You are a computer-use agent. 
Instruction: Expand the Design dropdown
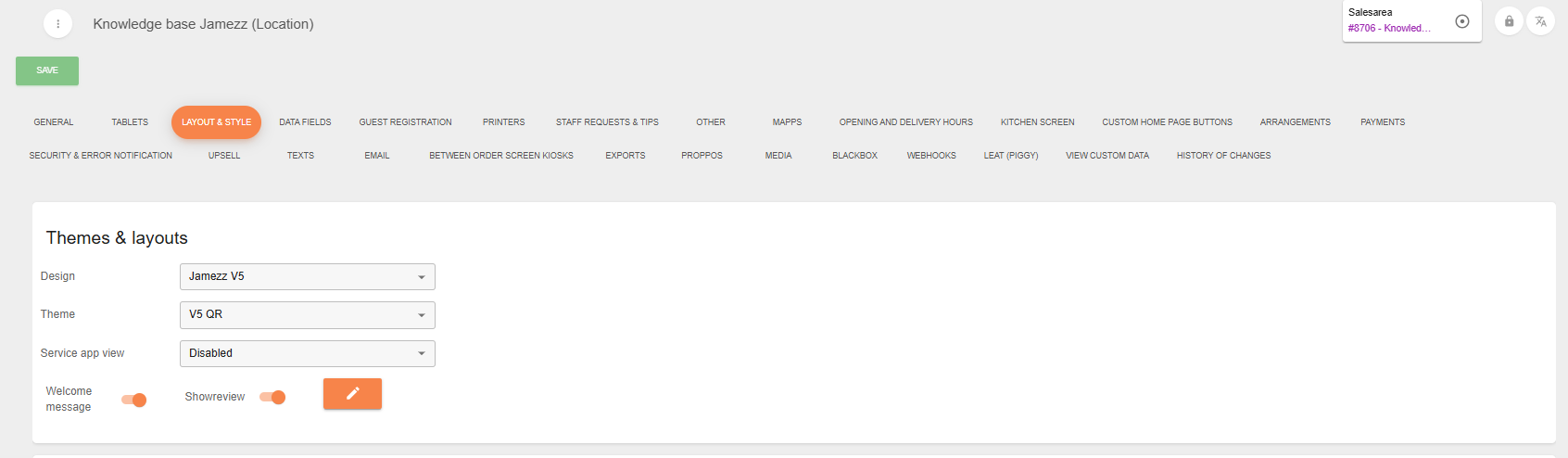tap(307, 276)
